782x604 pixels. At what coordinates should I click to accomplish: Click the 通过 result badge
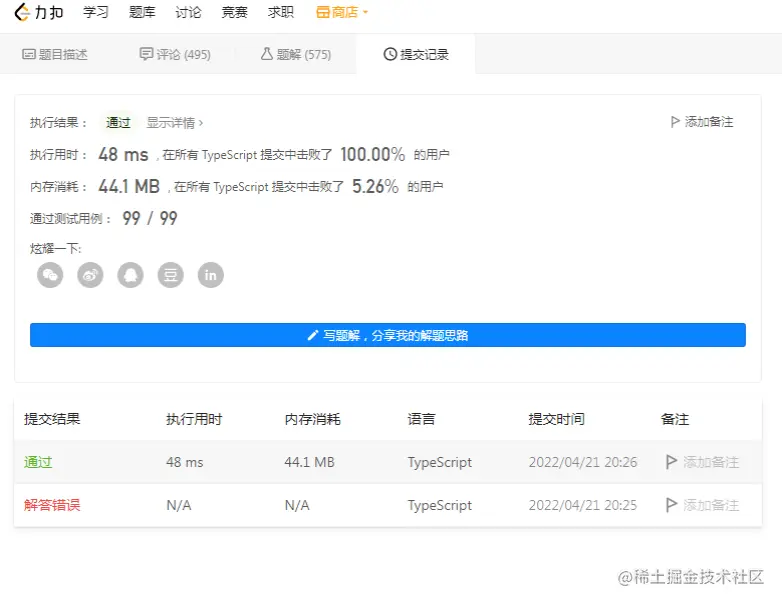[x=118, y=122]
